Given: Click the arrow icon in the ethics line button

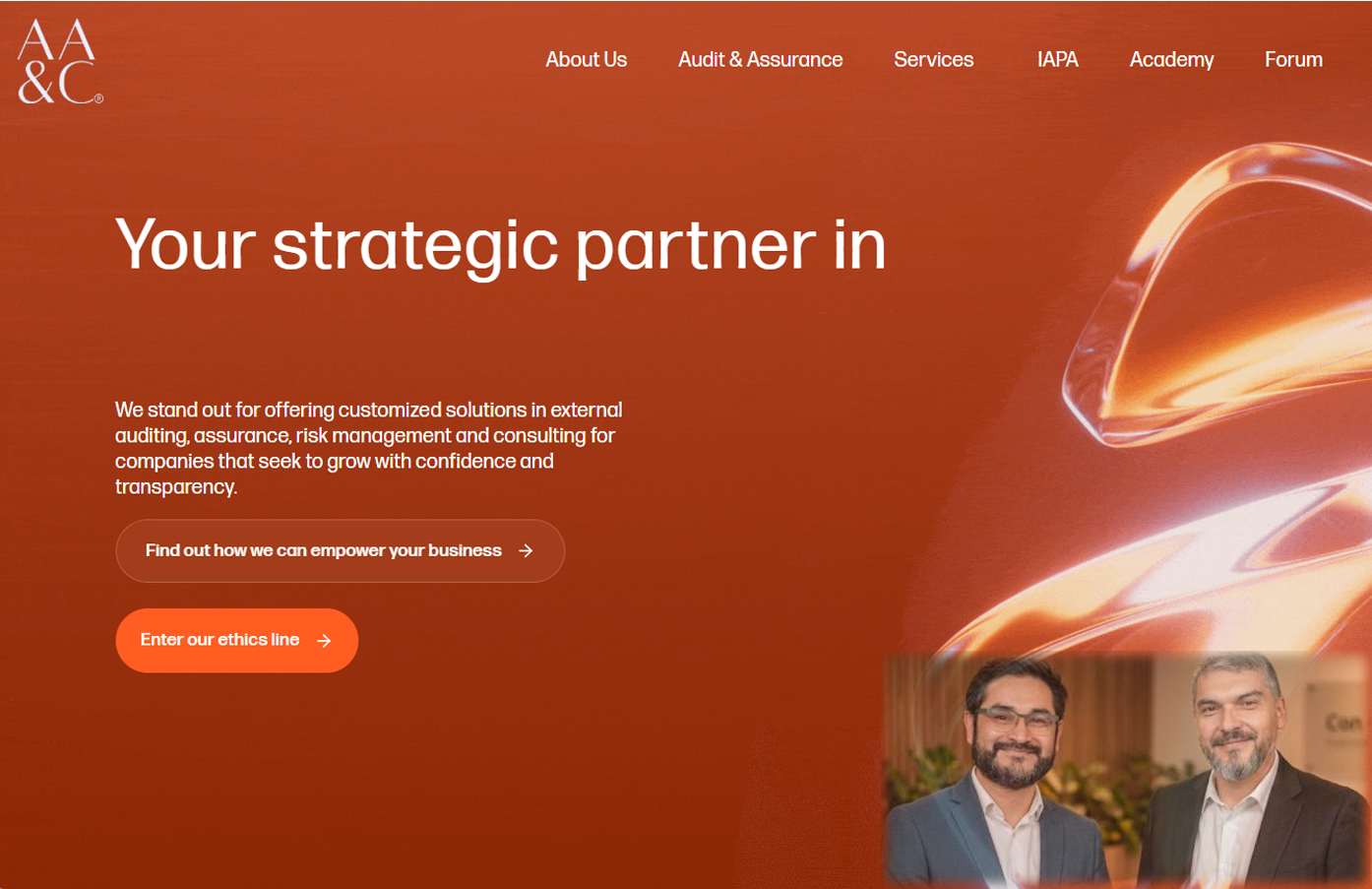Looking at the screenshot, I should (x=324, y=640).
